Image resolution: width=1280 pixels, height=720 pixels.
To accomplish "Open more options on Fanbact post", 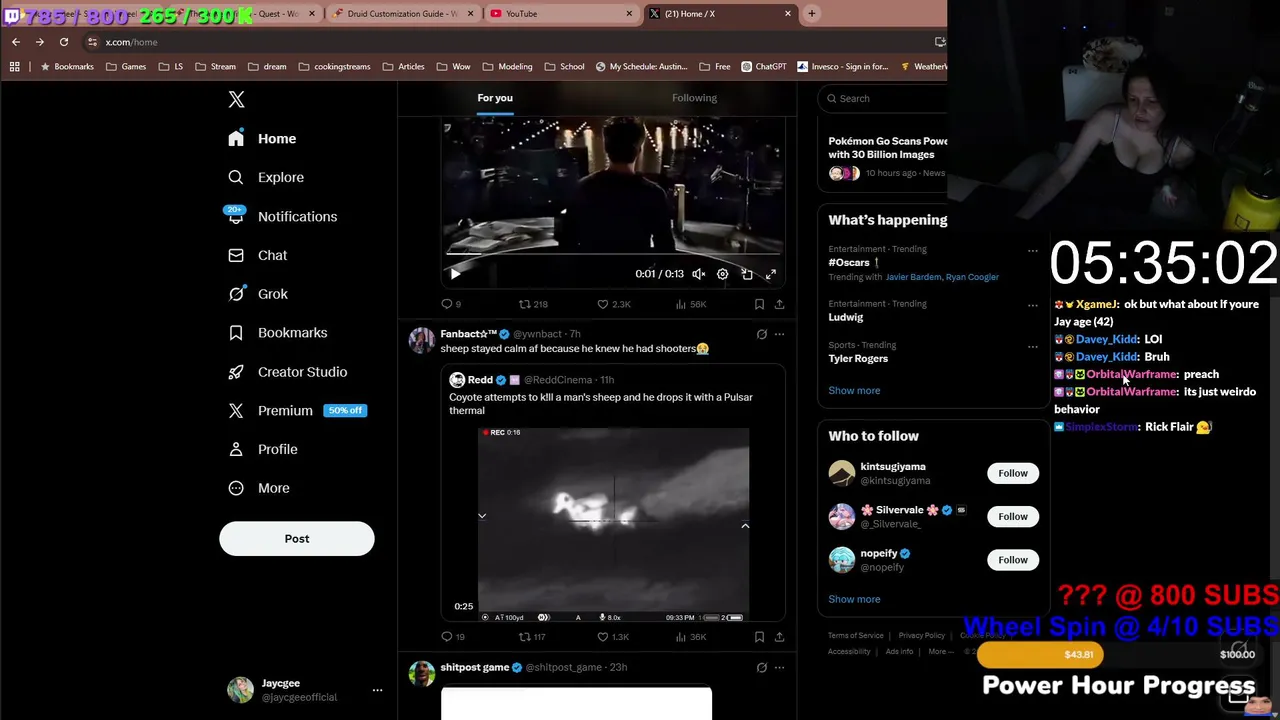I will pyautogui.click(x=779, y=334).
